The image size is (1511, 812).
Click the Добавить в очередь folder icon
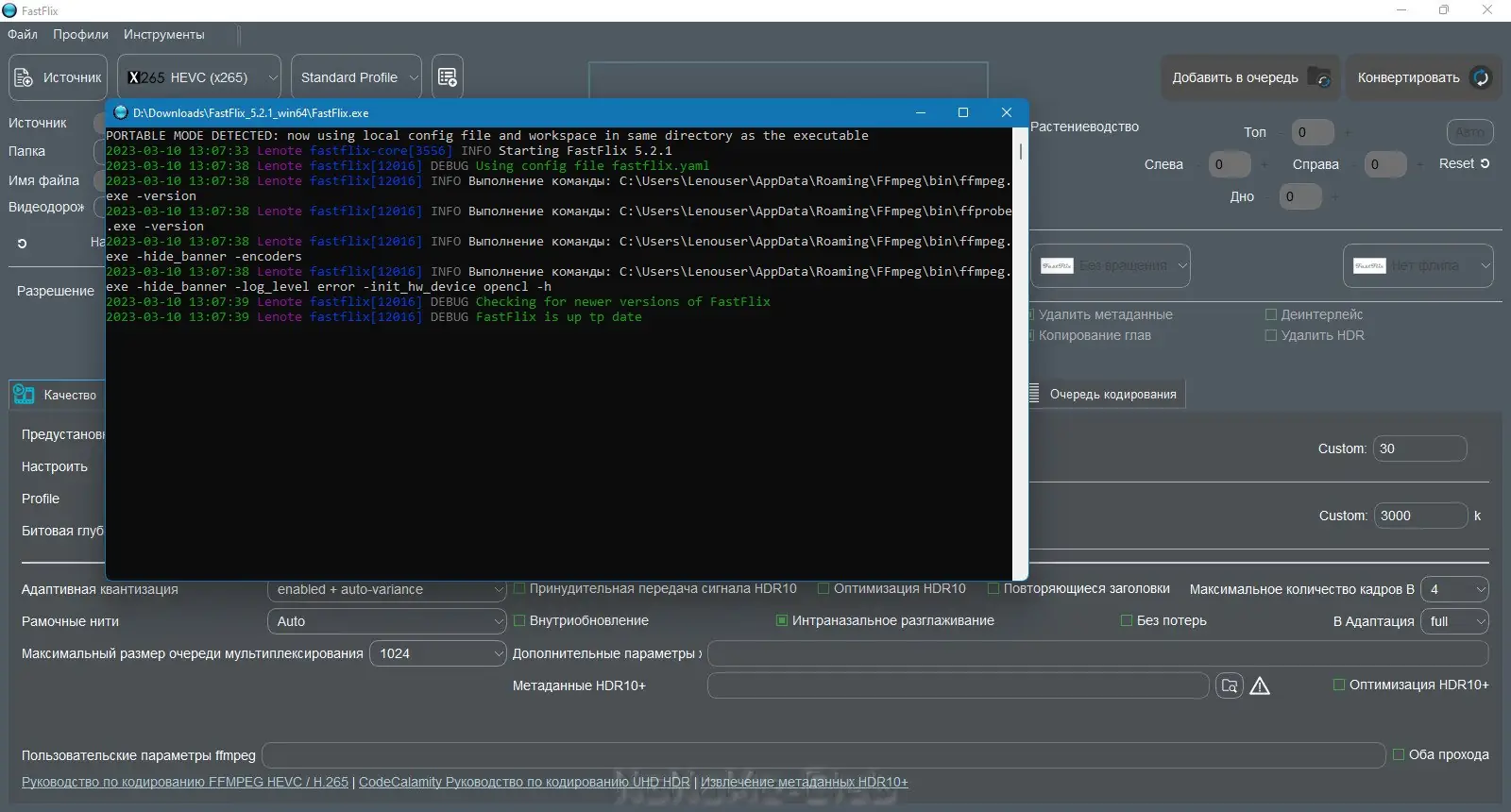(1319, 77)
